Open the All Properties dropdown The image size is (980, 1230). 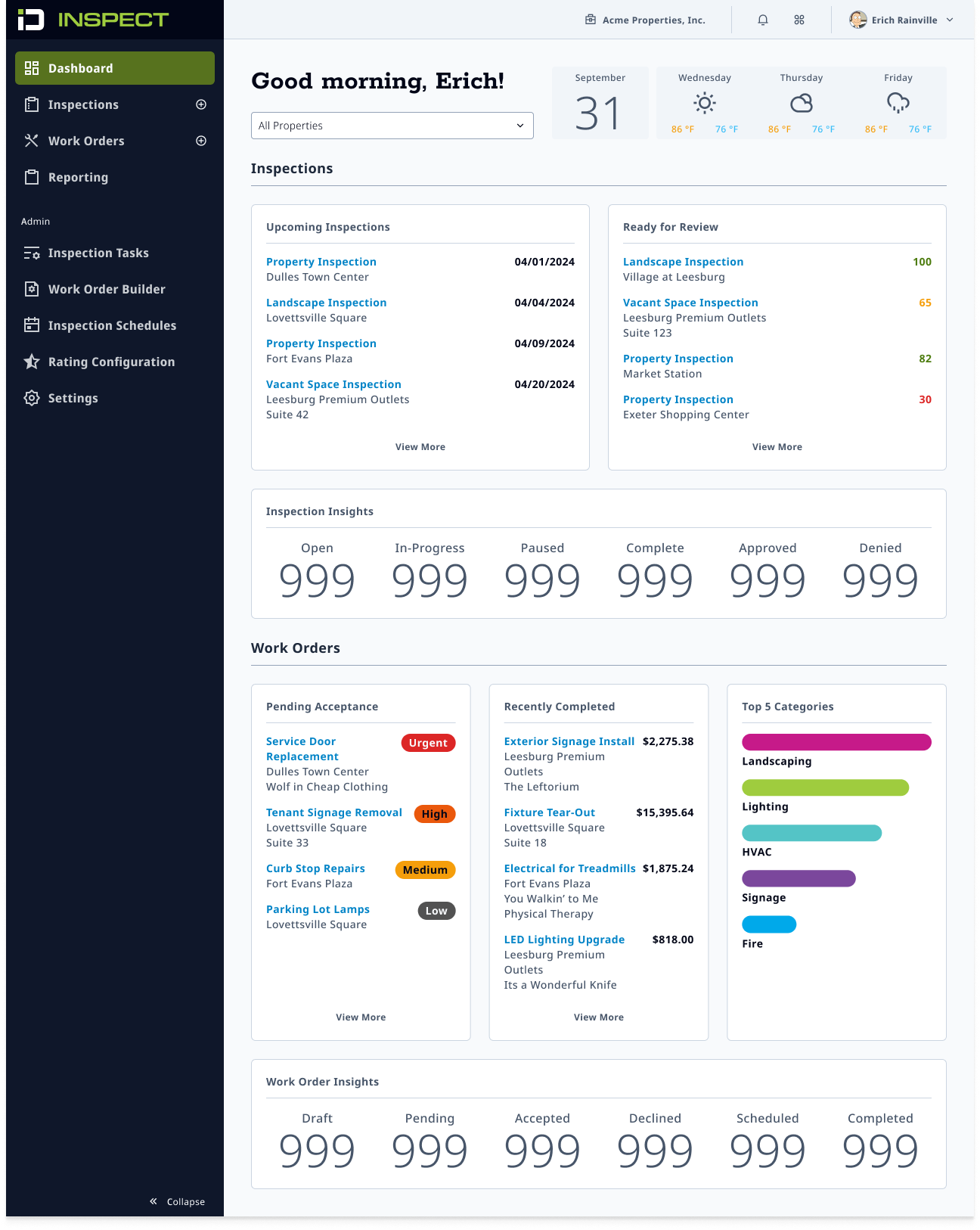[392, 126]
